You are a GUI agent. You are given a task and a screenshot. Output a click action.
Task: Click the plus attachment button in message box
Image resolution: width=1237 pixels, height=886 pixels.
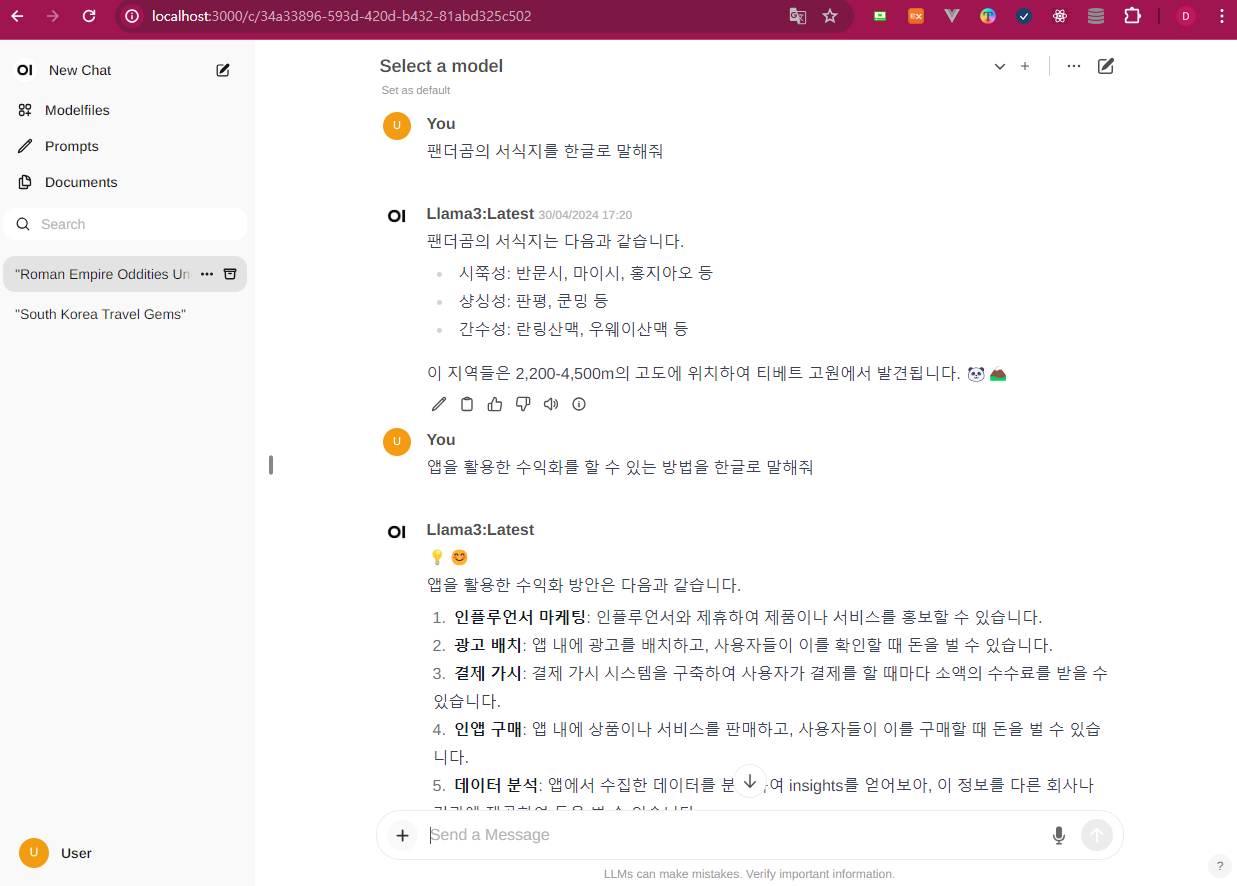tap(402, 835)
